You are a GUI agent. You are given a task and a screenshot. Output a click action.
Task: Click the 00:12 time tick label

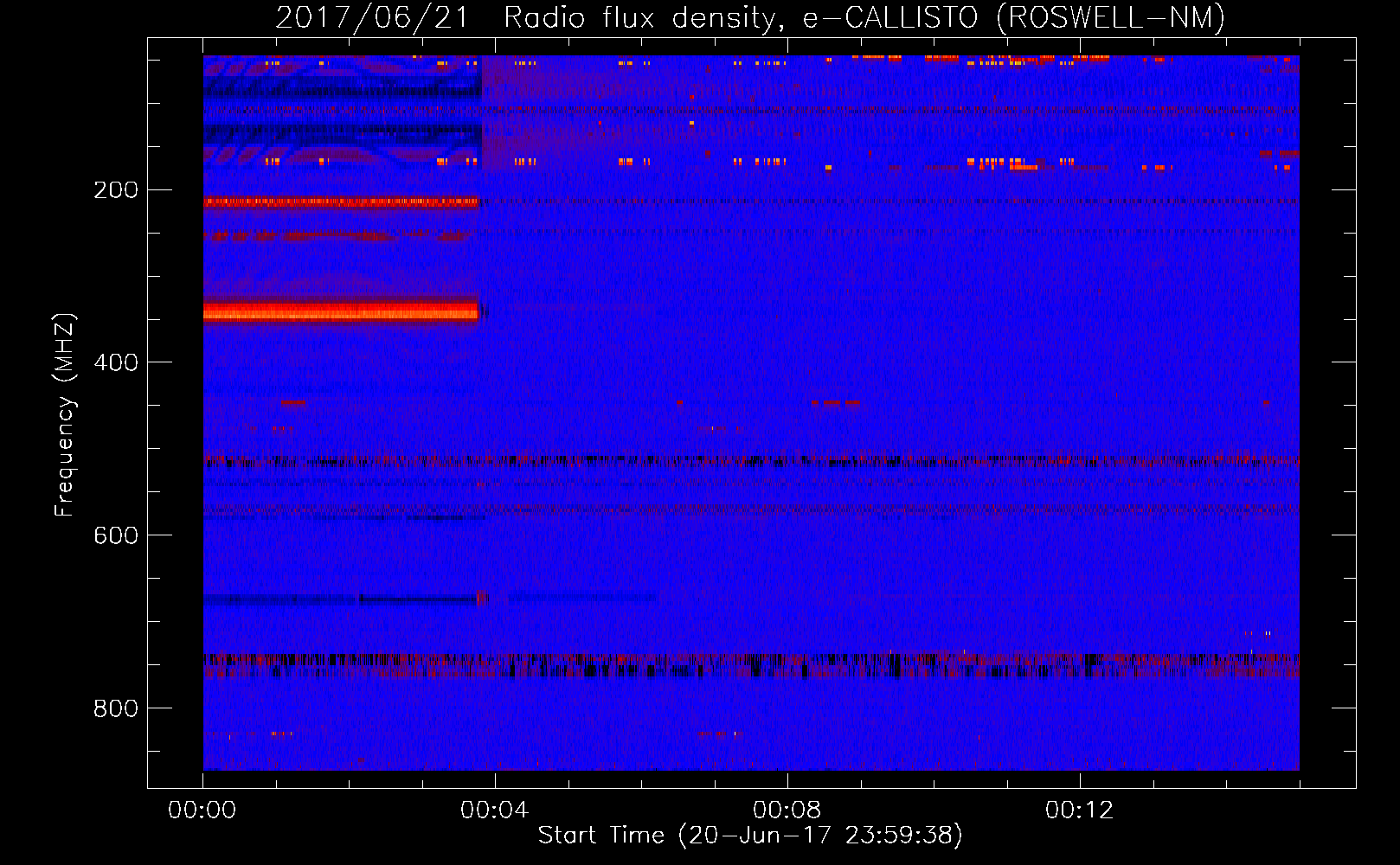[1080, 811]
